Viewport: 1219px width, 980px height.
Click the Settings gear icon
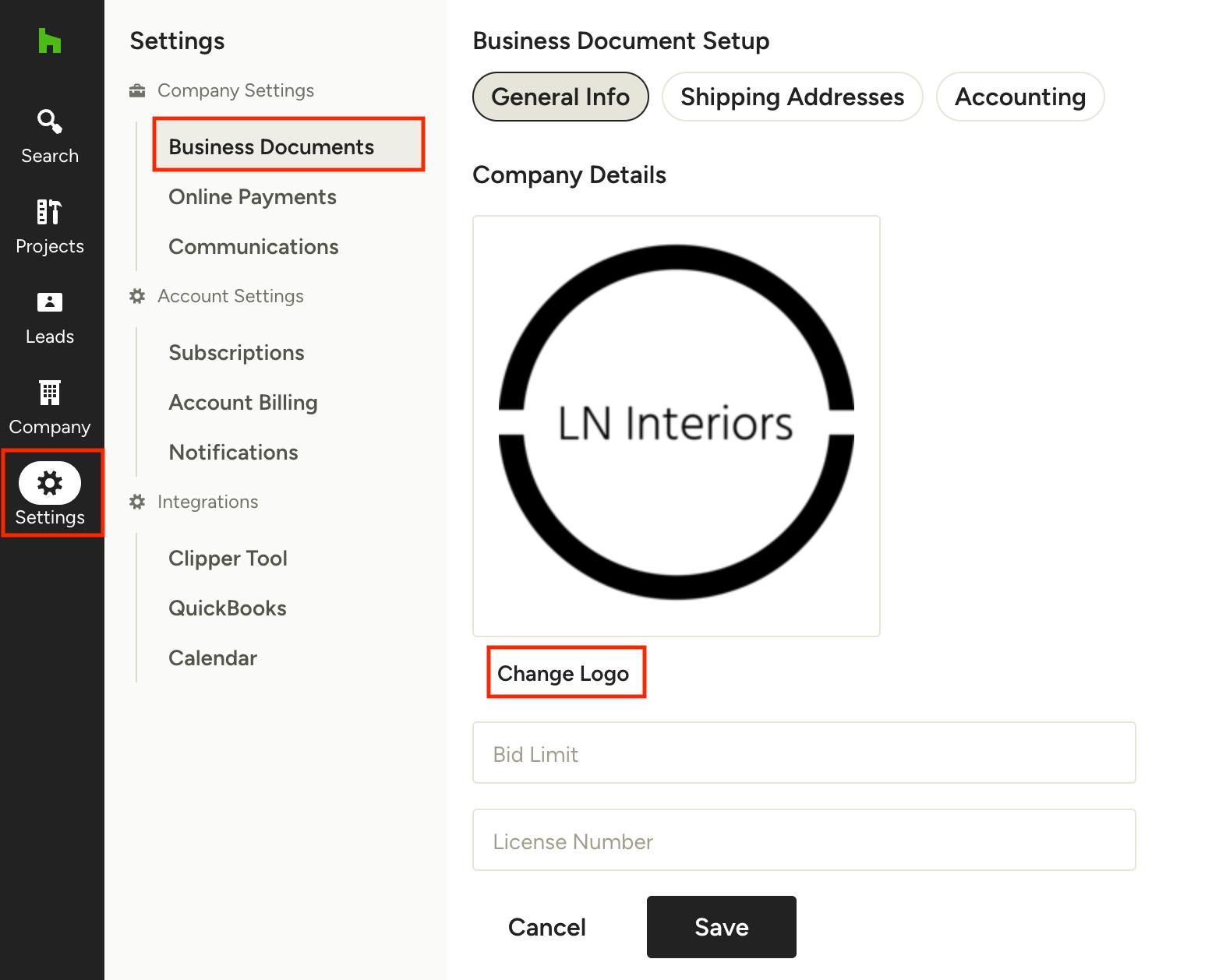(50, 483)
